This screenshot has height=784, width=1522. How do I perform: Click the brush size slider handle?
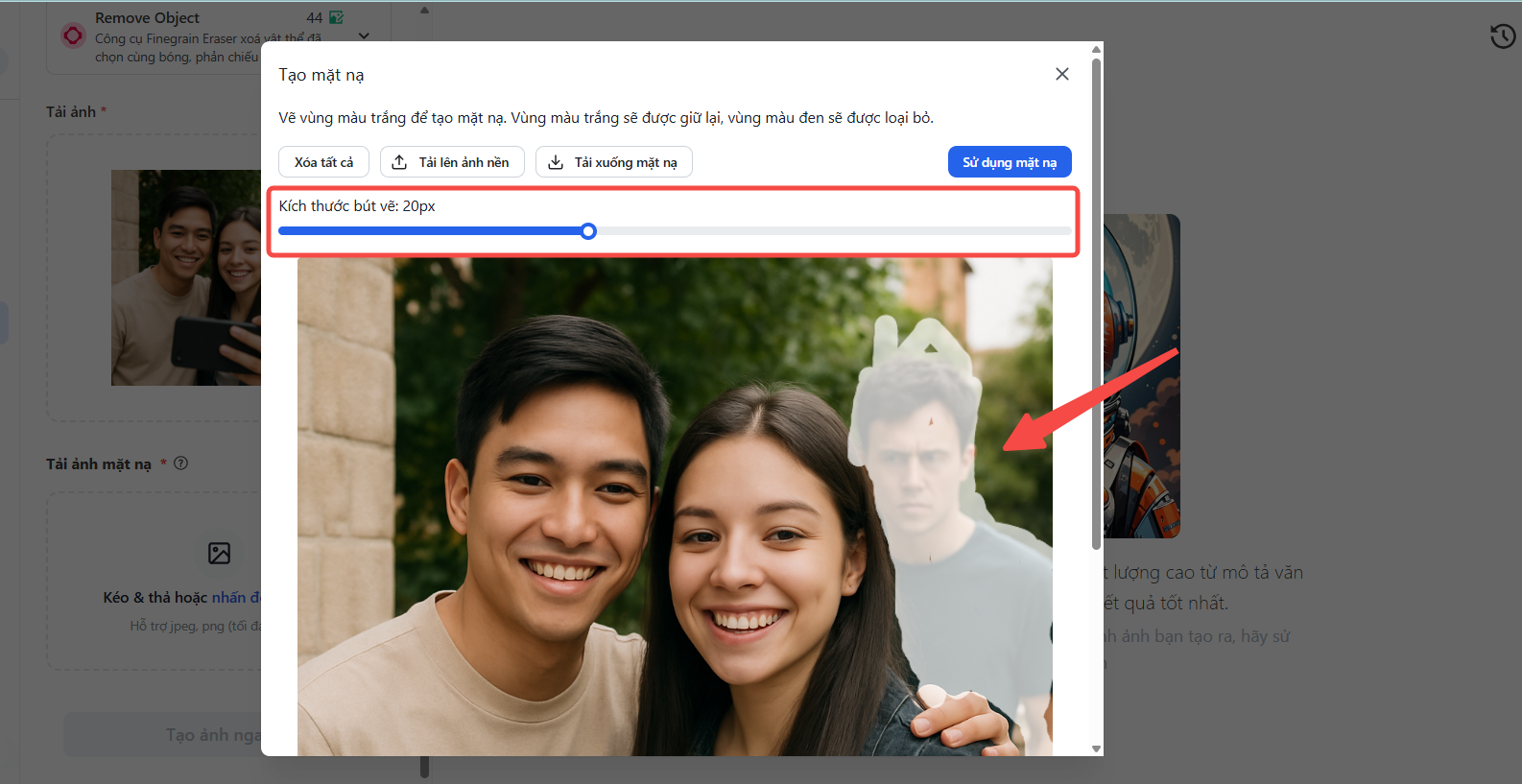pos(588,231)
